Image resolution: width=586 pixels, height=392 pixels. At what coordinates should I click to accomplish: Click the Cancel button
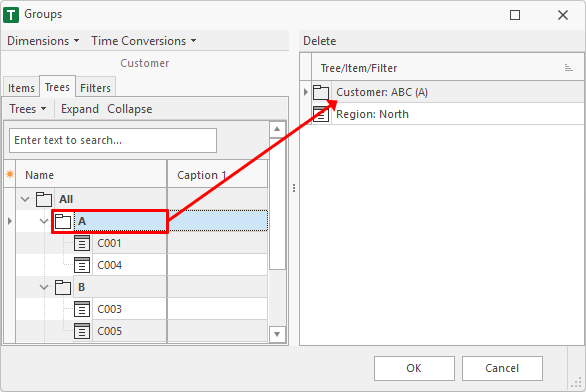point(502,368)
